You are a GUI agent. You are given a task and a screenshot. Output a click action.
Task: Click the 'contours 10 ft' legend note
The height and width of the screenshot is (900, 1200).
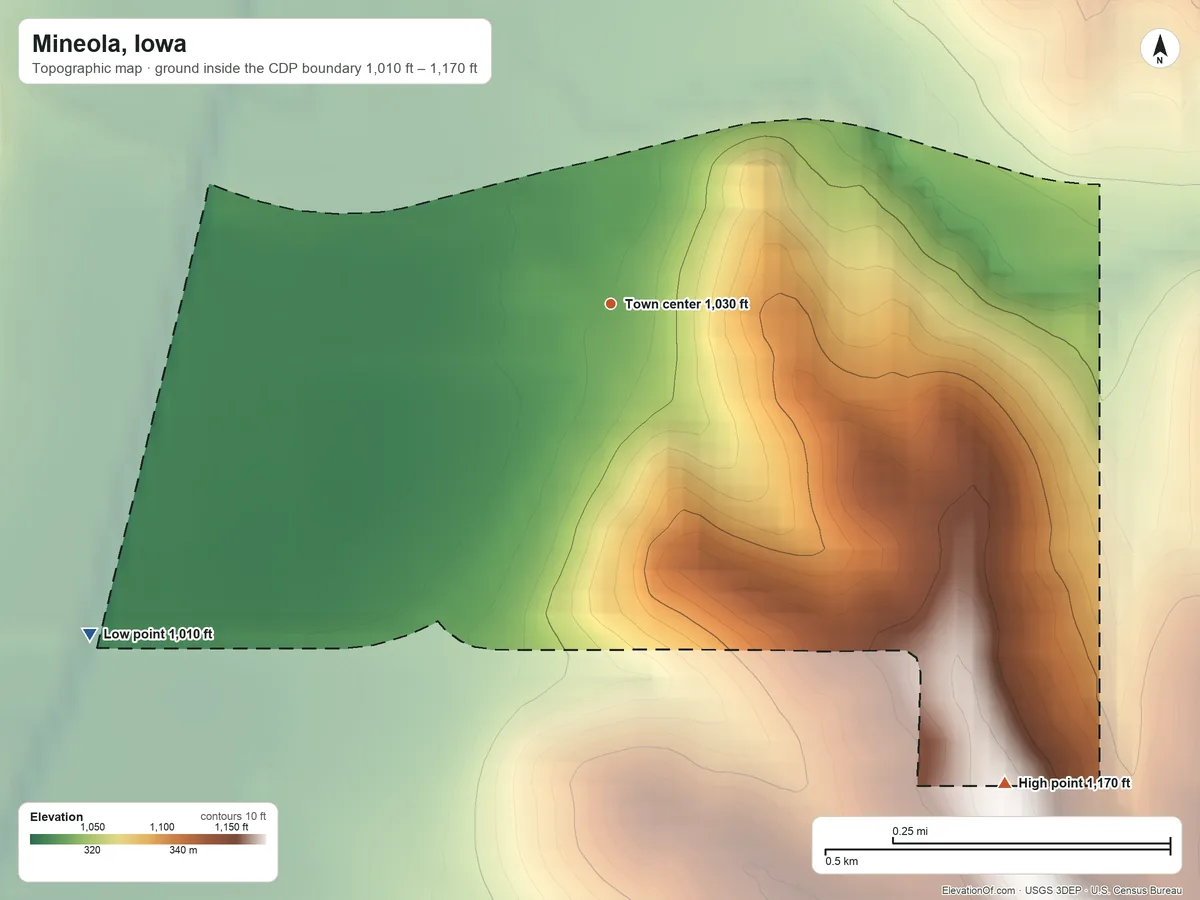click(x=233, y=816)
